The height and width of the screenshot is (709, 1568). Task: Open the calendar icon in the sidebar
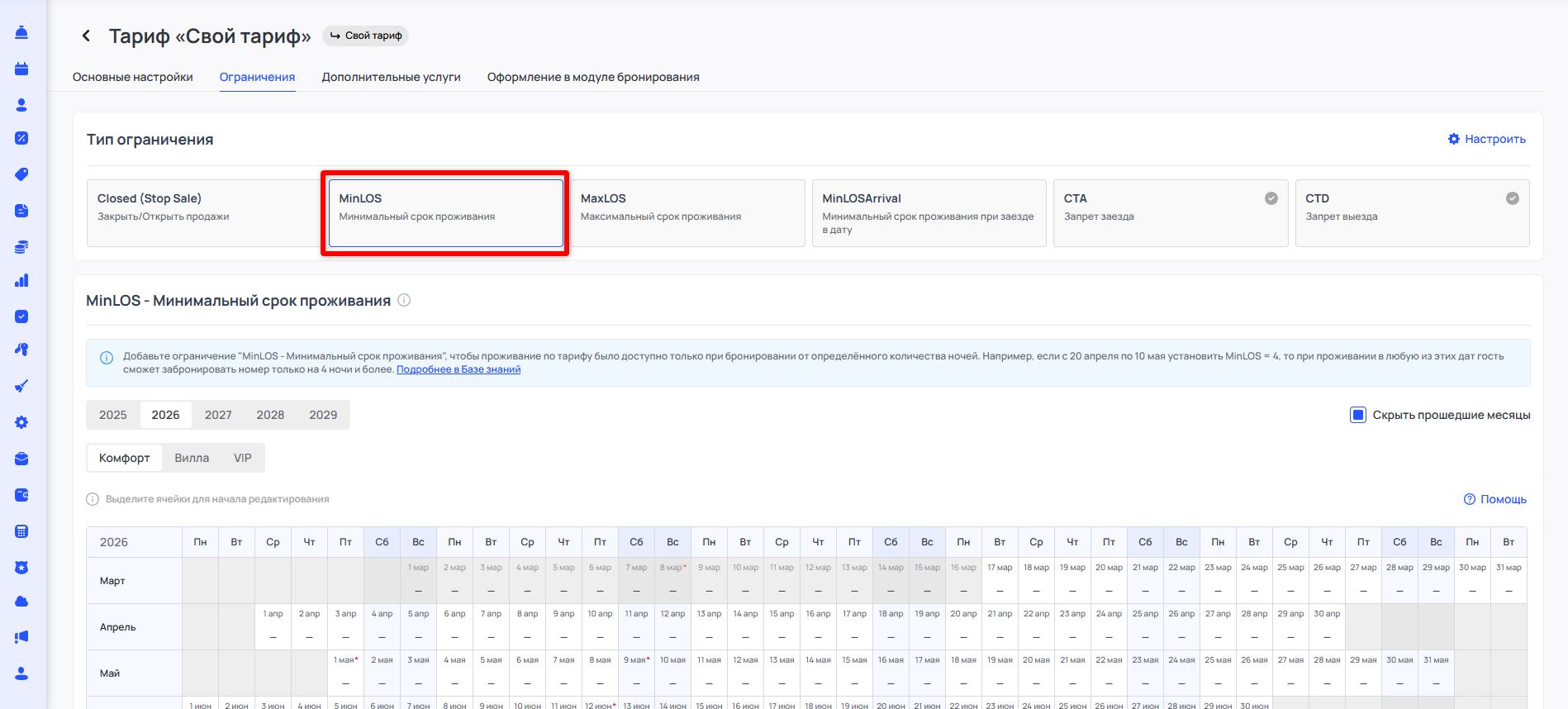tap(21, 69)
